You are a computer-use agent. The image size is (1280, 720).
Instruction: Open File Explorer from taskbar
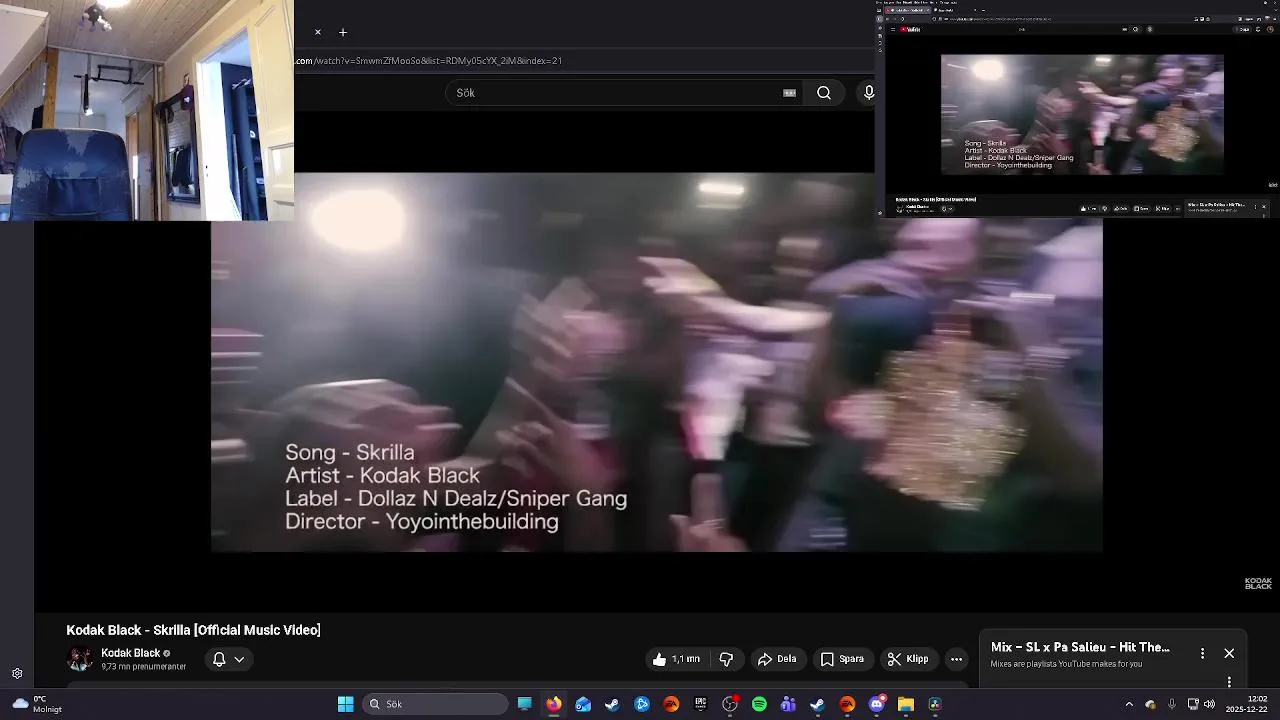906,704
